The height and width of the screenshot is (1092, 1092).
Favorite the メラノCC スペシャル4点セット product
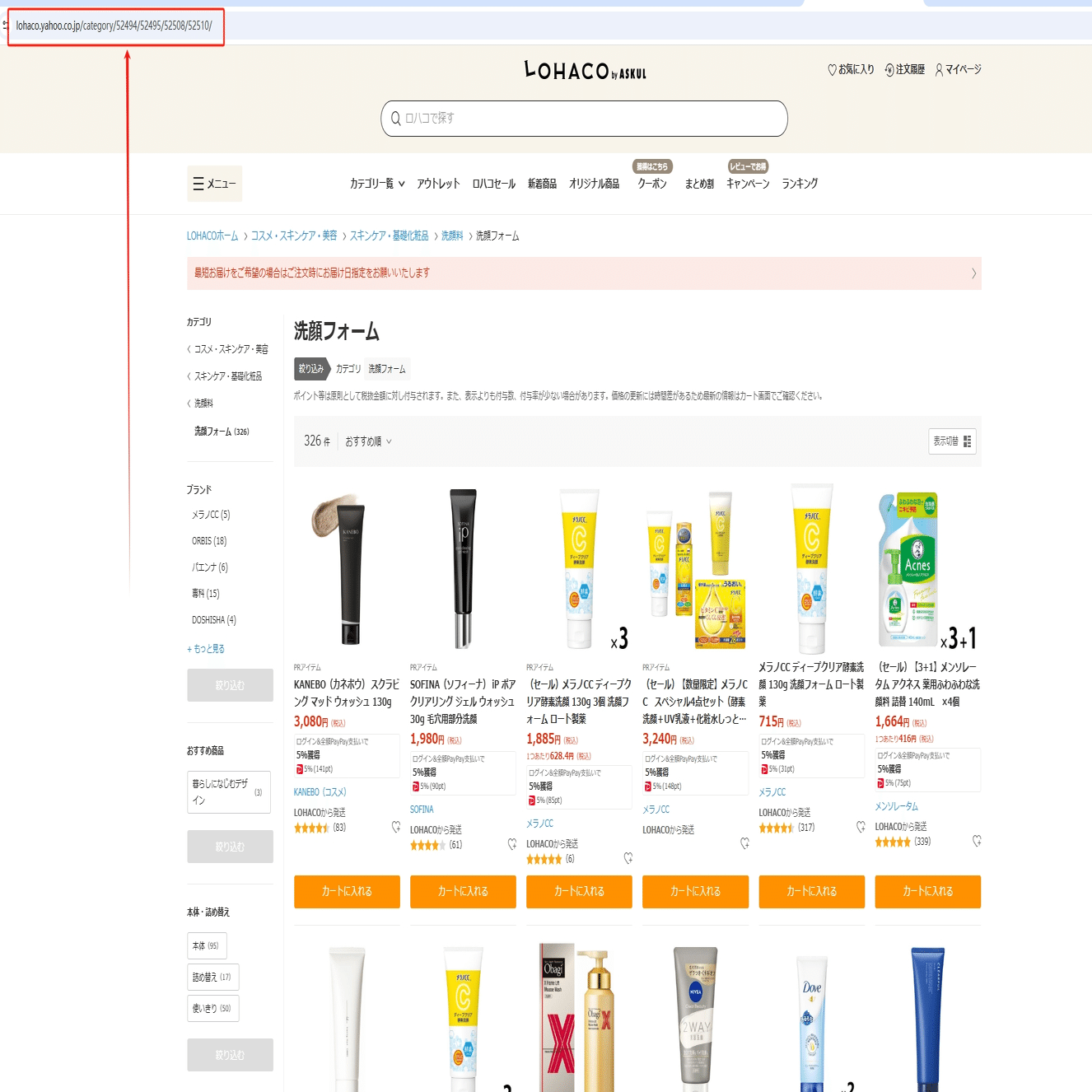tap(744, 843)
